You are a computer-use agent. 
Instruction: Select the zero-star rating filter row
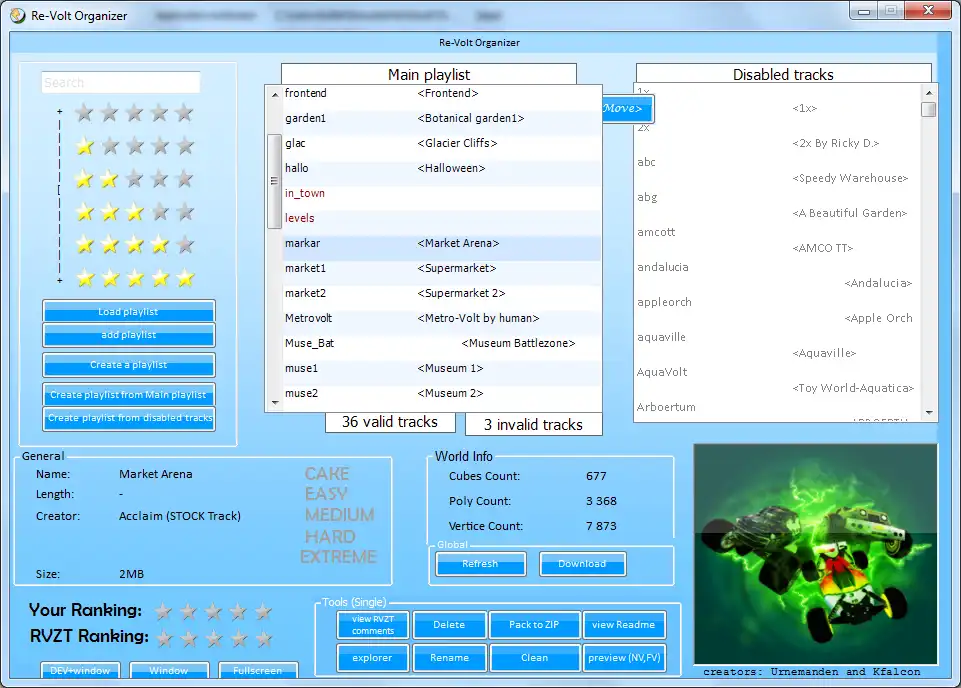[x=134, y=113]
